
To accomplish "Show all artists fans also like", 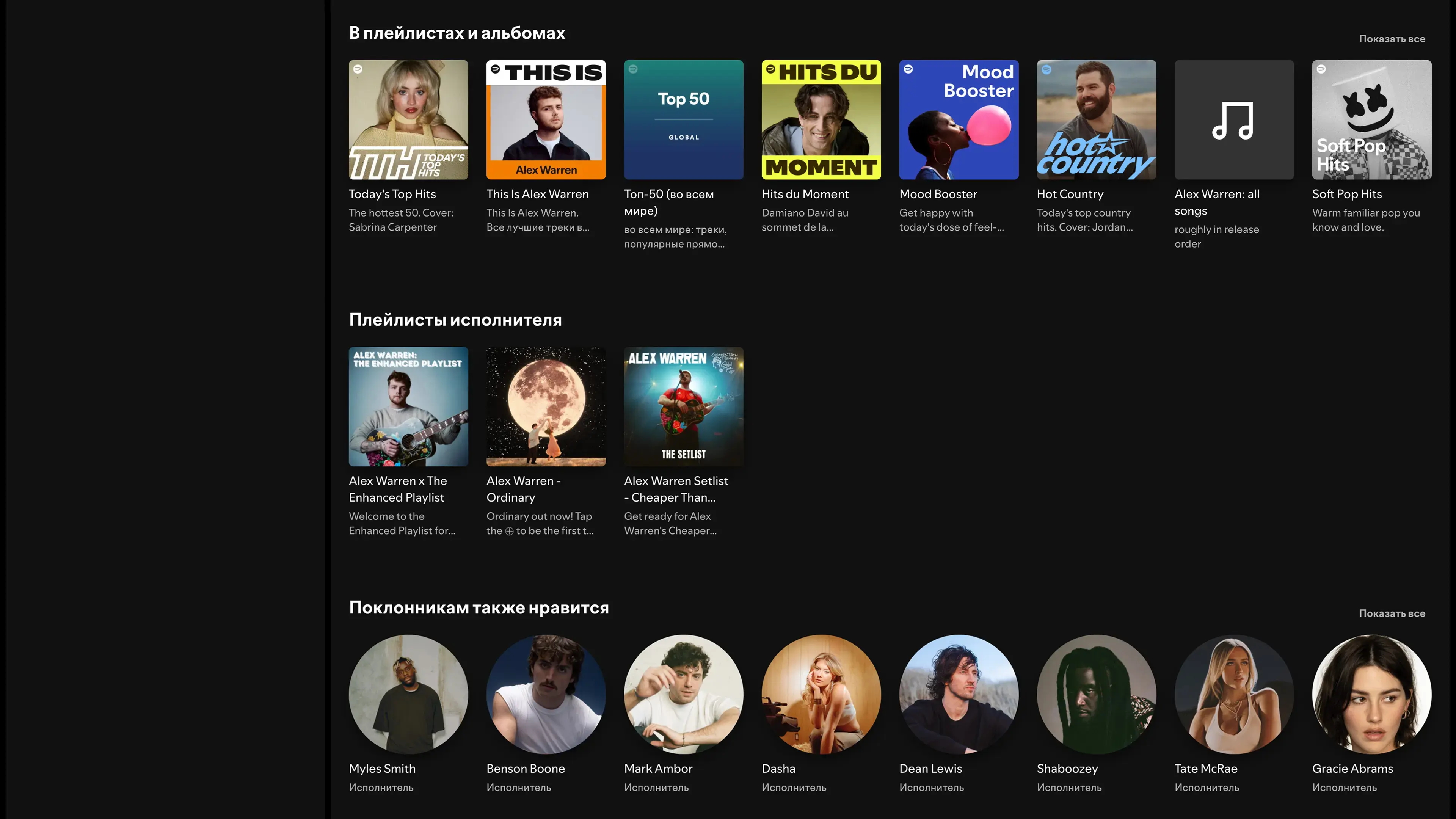I will coord(1392,613).
